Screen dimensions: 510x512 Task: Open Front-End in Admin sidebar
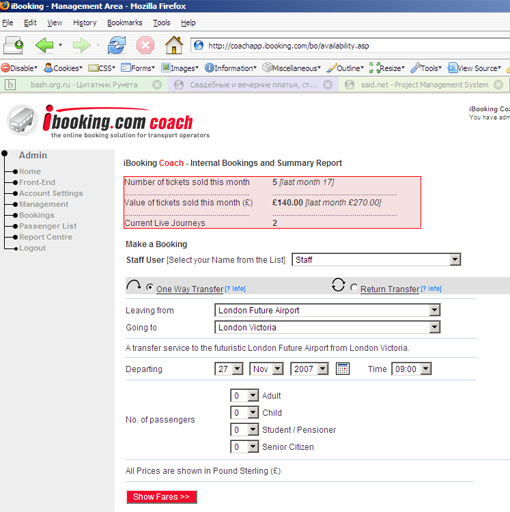click(x=37, y=182)
